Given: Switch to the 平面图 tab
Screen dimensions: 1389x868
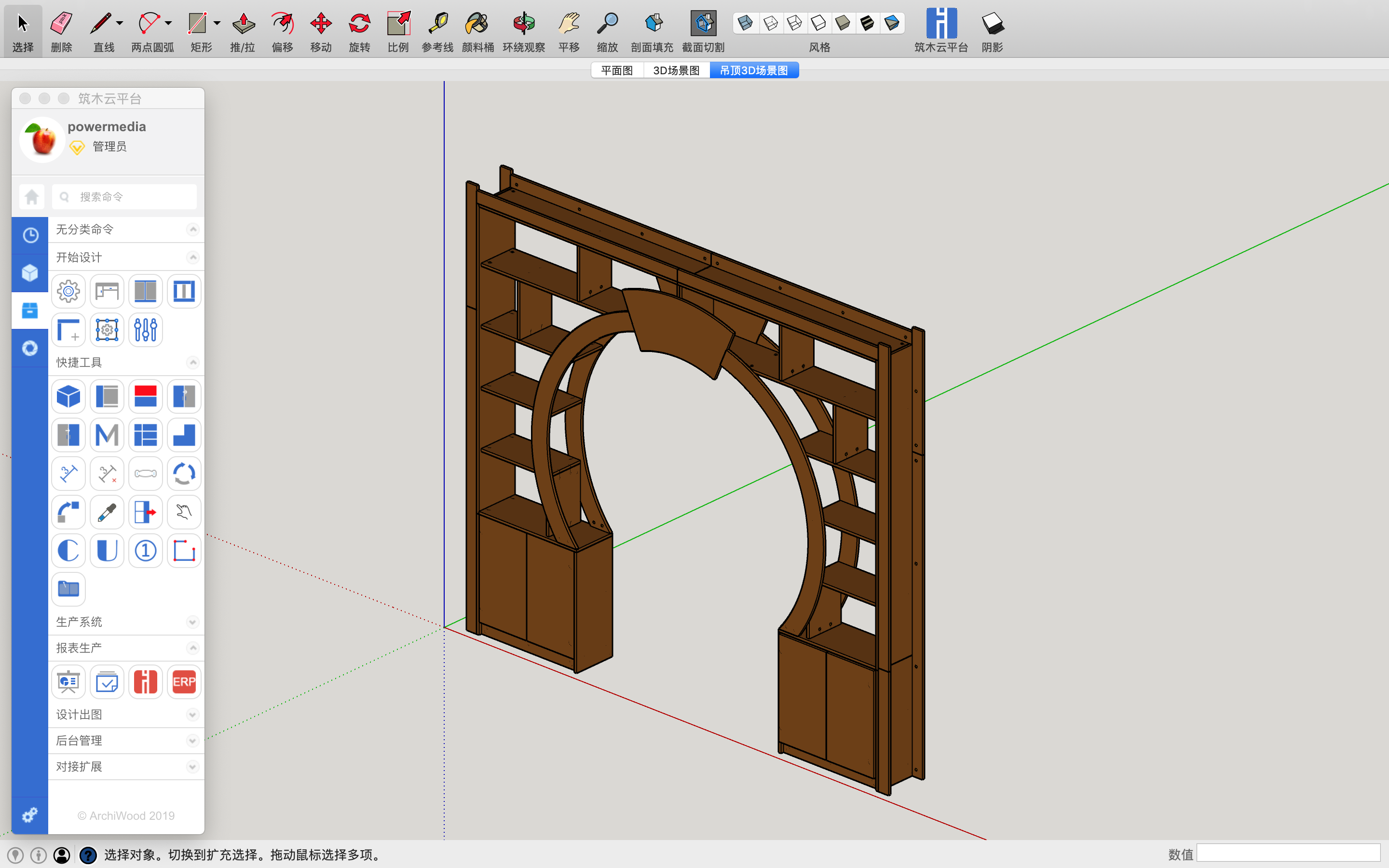Looking at the screenshot, I should 617,70.
